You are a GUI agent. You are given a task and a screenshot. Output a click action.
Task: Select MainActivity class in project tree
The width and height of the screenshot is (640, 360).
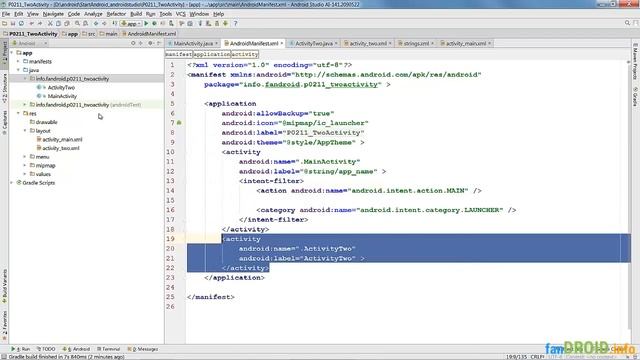62,96
